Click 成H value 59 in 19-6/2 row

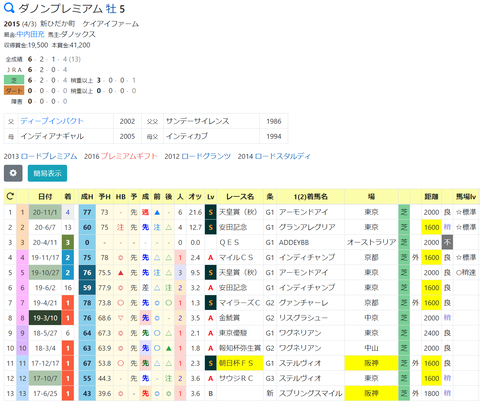(87, 287)
